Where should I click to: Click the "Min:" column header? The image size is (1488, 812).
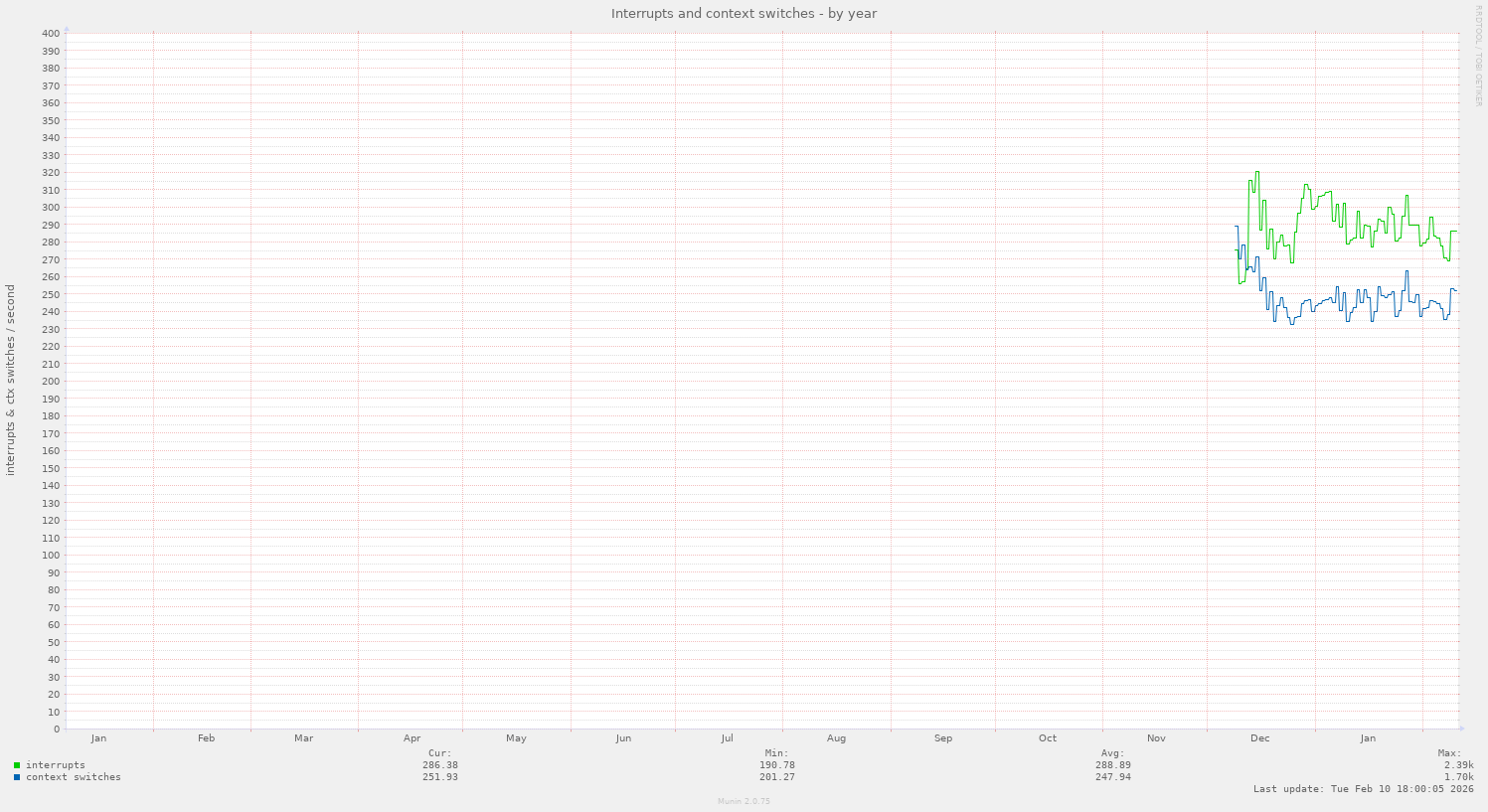(776, 753)
